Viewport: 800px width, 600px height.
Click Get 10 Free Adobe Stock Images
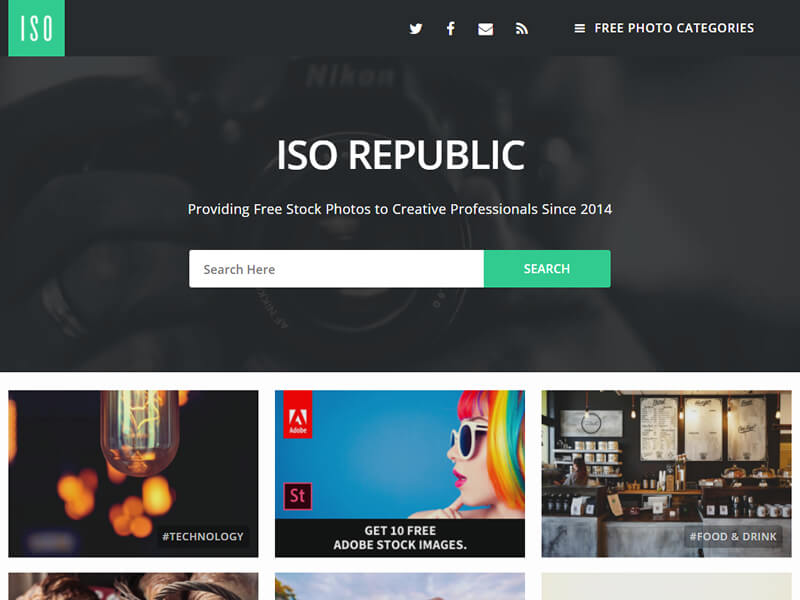click(x=400, y=538)
